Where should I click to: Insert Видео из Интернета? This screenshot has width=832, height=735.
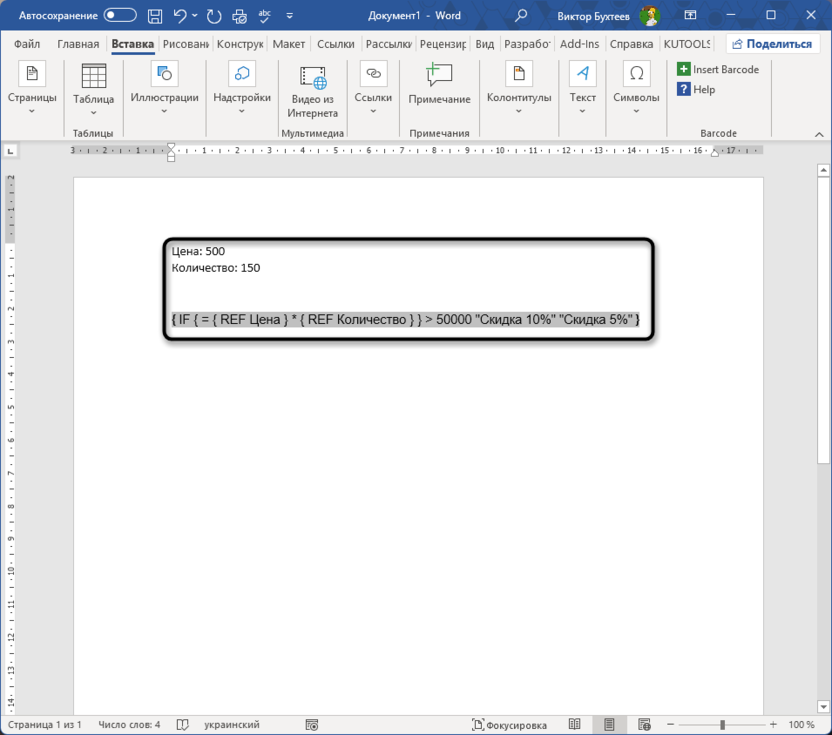(x=313, y=90)
